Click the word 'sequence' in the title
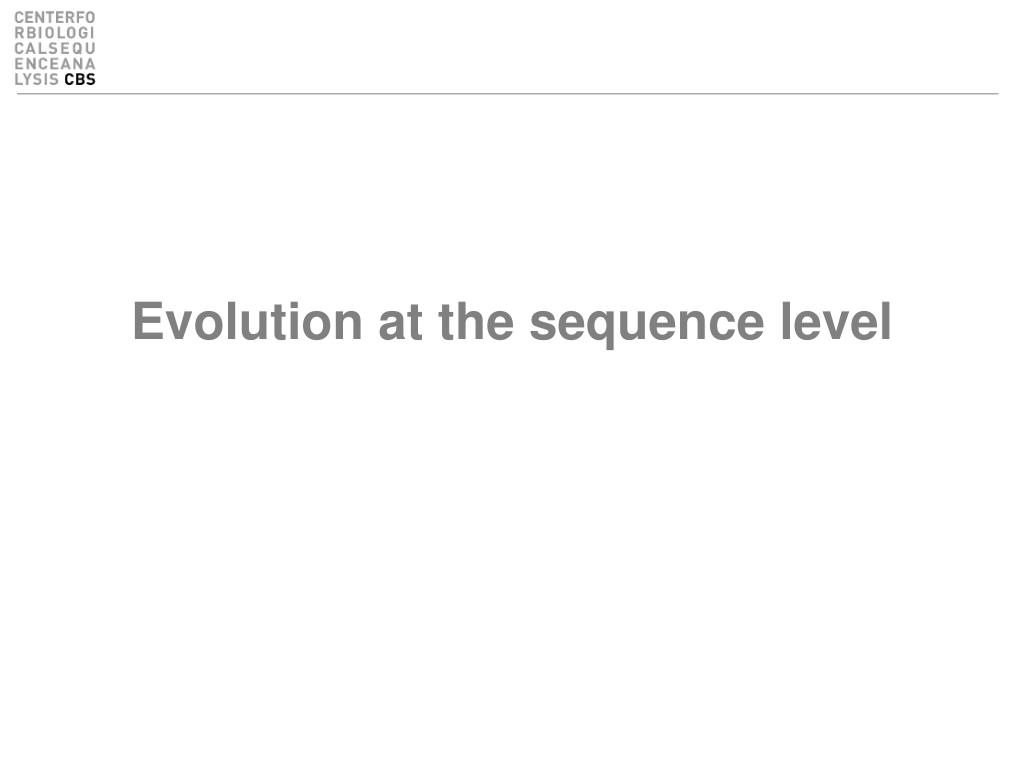1024x768 pixels. (x=647, y=325)
